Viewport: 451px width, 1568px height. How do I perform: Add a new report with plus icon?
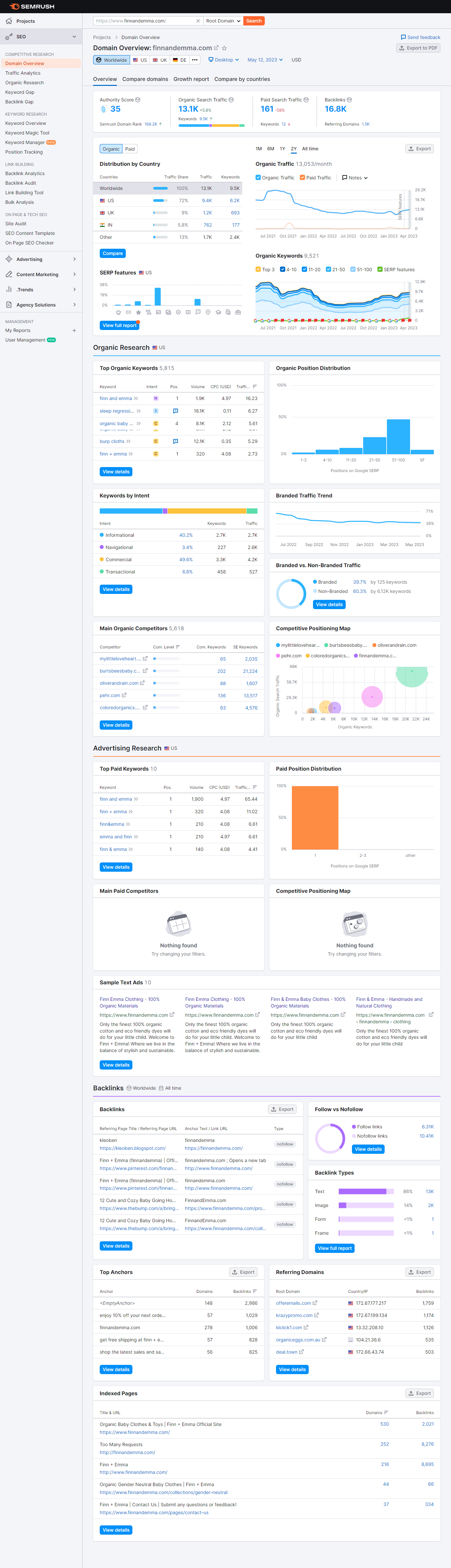tap(74, 331)
